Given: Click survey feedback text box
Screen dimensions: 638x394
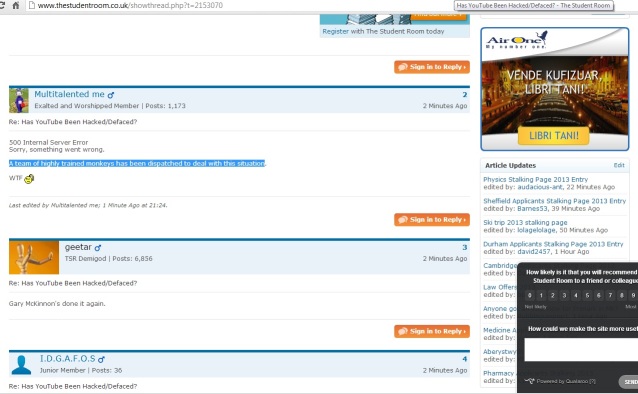Looking at the screenshot, I should click(x=581, y=350).
